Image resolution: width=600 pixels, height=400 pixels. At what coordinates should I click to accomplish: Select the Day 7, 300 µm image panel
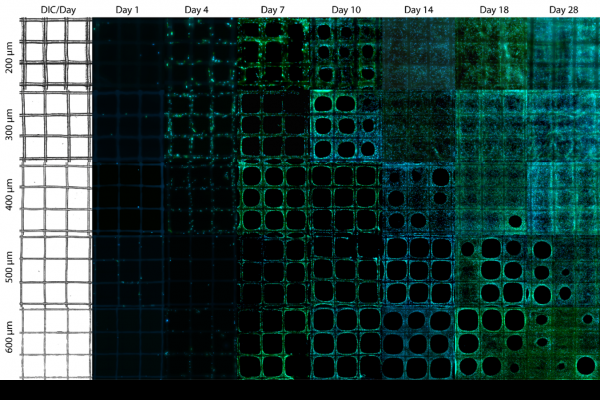click(x=273, y=125)
